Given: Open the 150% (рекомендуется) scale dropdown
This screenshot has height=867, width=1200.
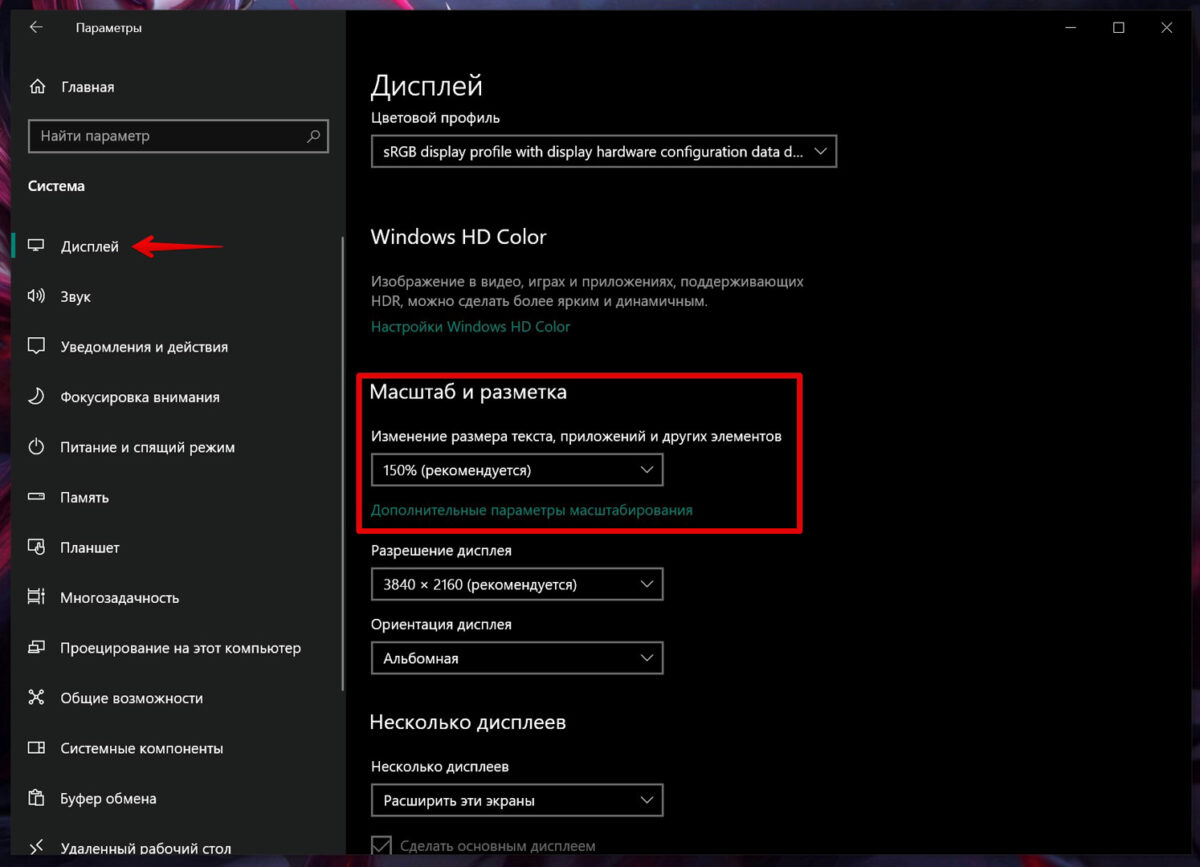Looking at the screenshot, I should tap(516, 470).
